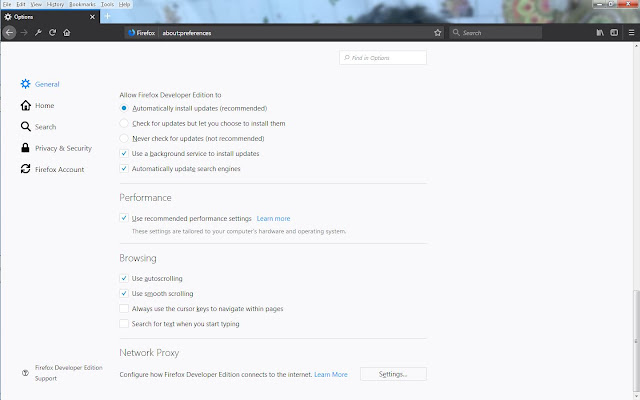Open a new tab with plus button
Image resolution: width=640 pixels, height=400 pixels.
tap(107, 16)
